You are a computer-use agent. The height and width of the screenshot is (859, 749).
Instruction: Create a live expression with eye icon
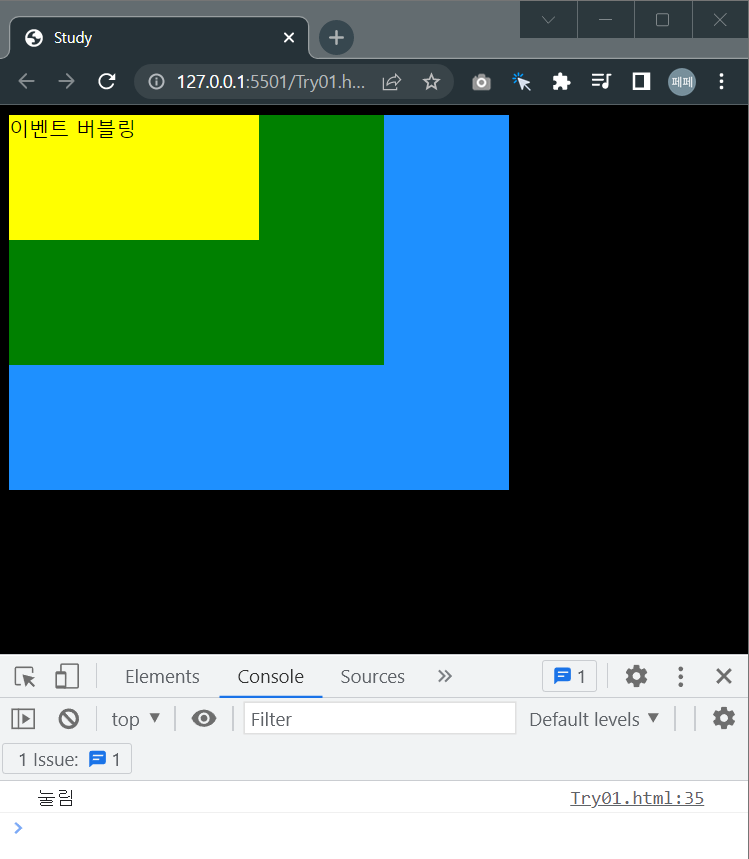[204, 719]
